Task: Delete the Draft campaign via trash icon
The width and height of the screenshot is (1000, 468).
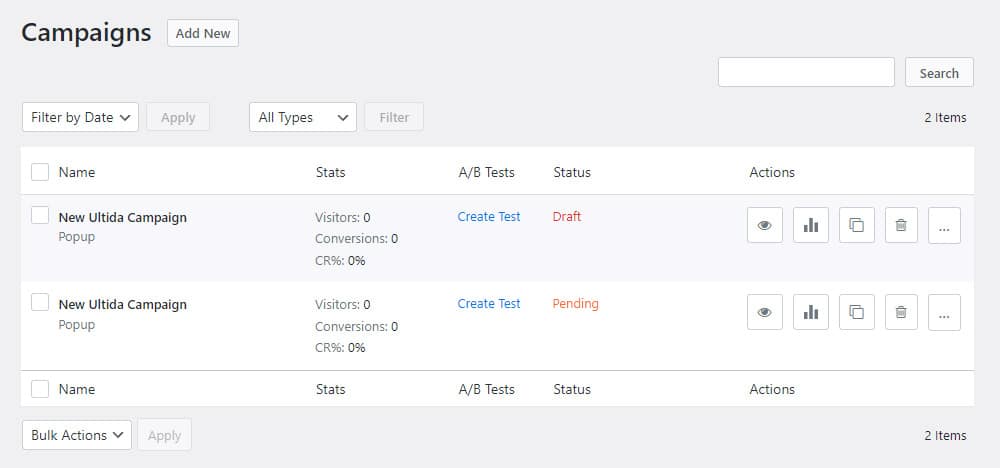Action: coord(901,225)
